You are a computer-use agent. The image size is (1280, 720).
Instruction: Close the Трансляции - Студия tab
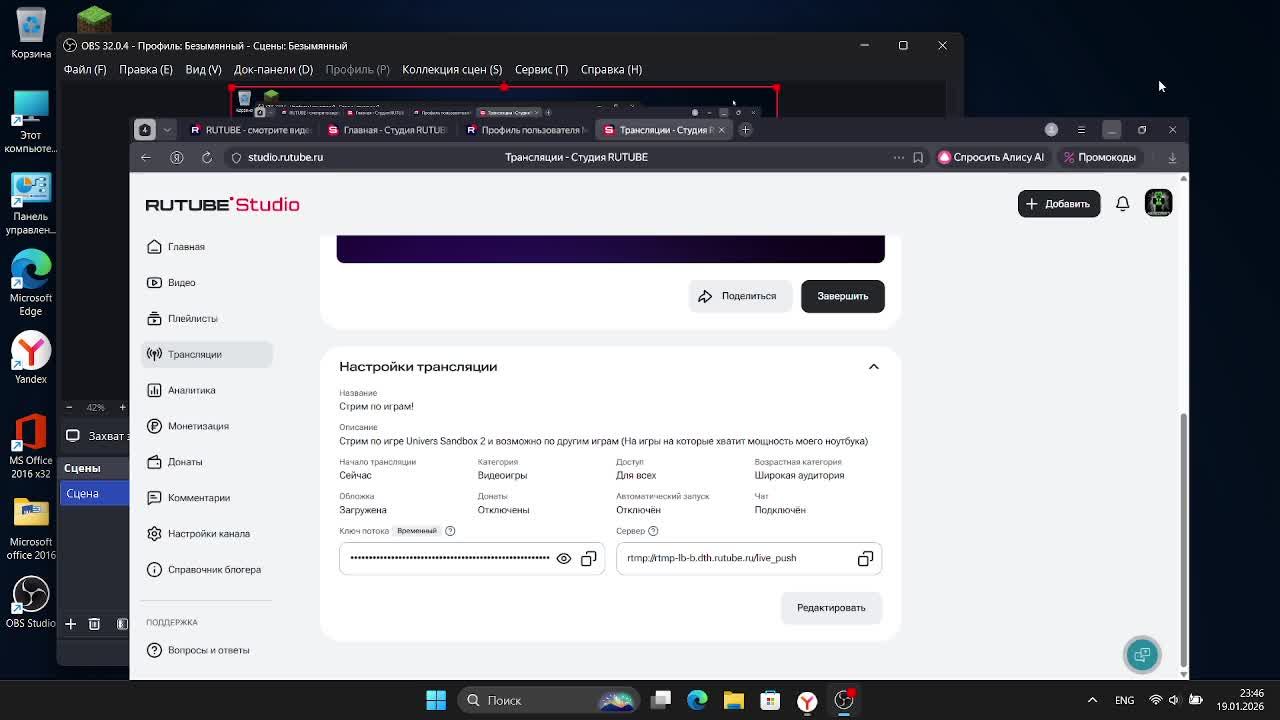click(x=721, y=130)
